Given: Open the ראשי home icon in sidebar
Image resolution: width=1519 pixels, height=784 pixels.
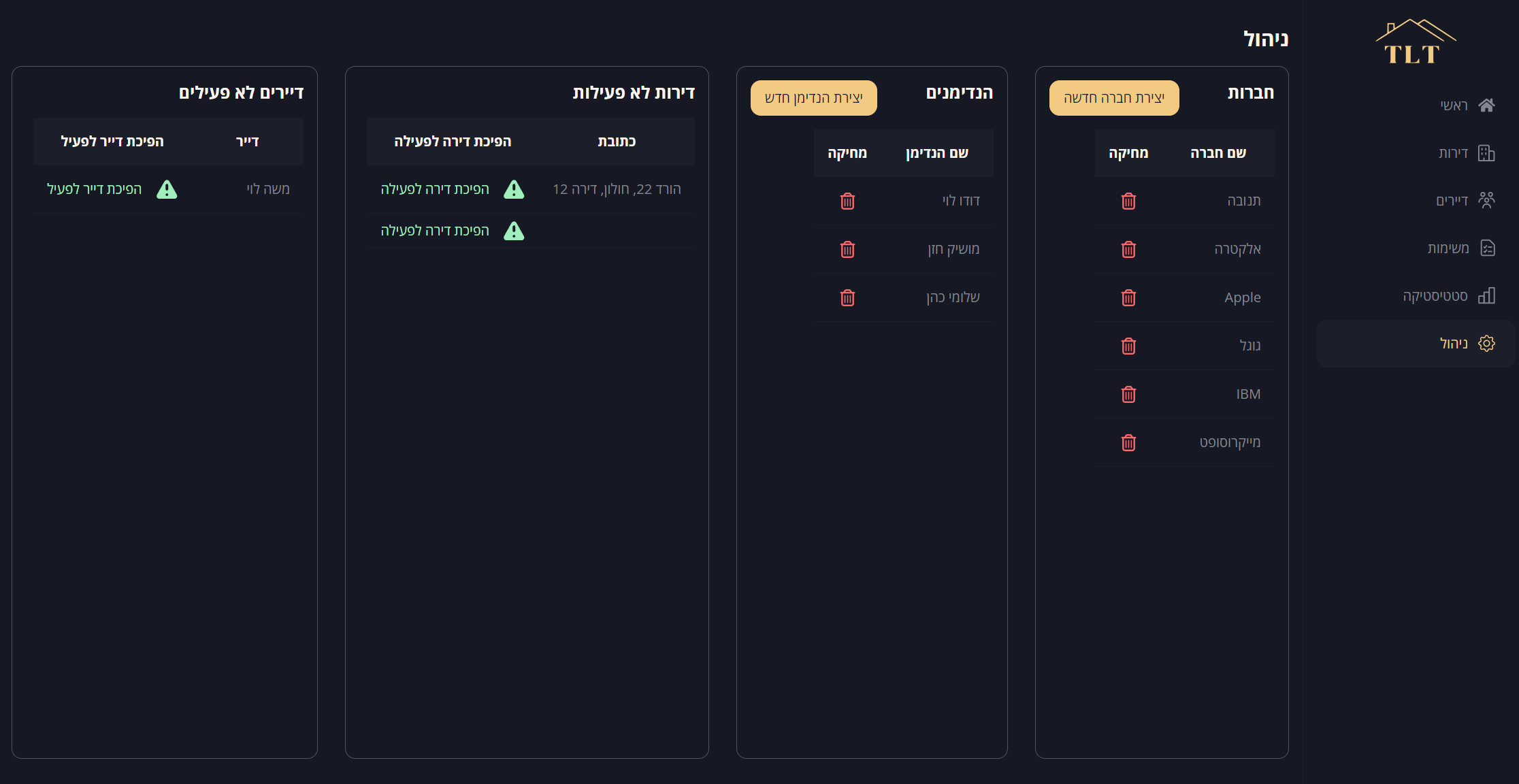Looking at the screenshot, I should pyautogui.click(x=1486, y=105).
